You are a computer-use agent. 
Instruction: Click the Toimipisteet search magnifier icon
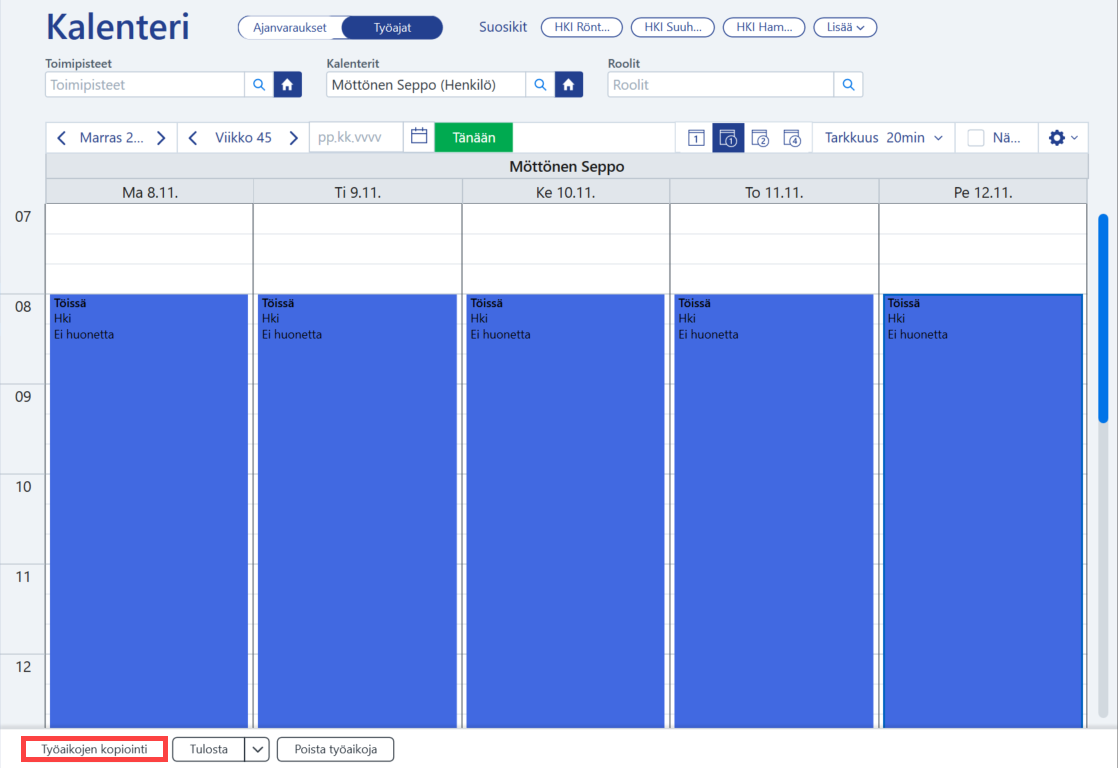tap(259, 85)
